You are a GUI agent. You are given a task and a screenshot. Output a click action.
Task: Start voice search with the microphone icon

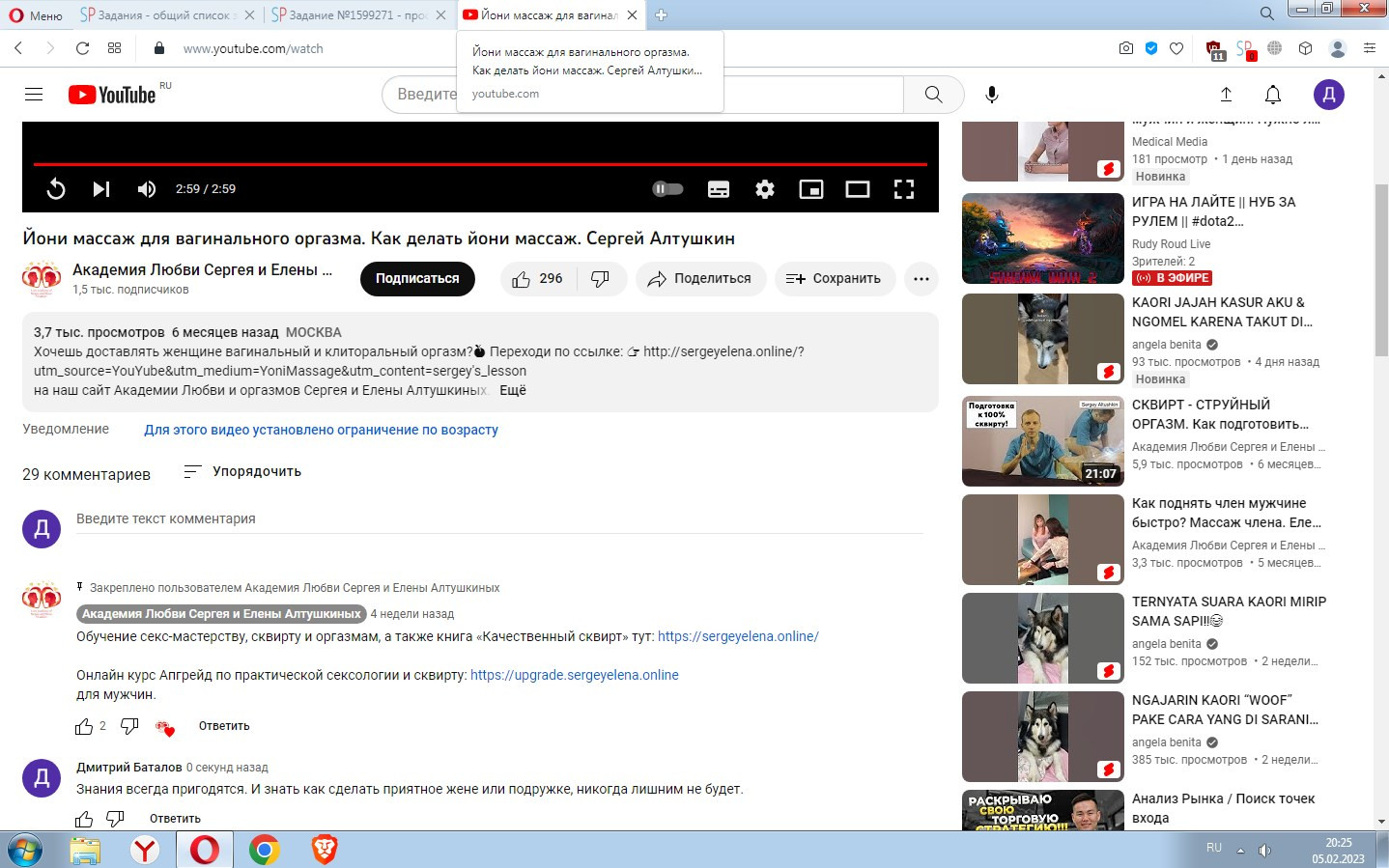click(991, 94)
